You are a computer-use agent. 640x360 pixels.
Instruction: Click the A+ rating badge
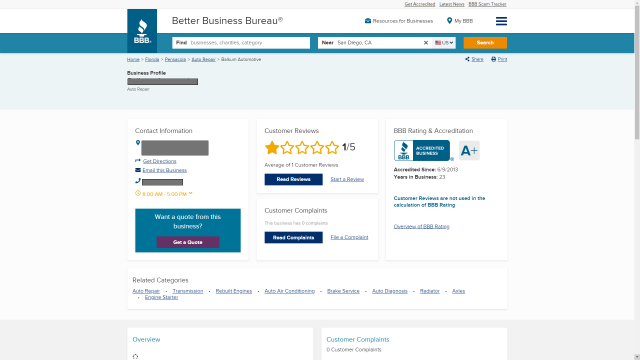coord(469,151)
